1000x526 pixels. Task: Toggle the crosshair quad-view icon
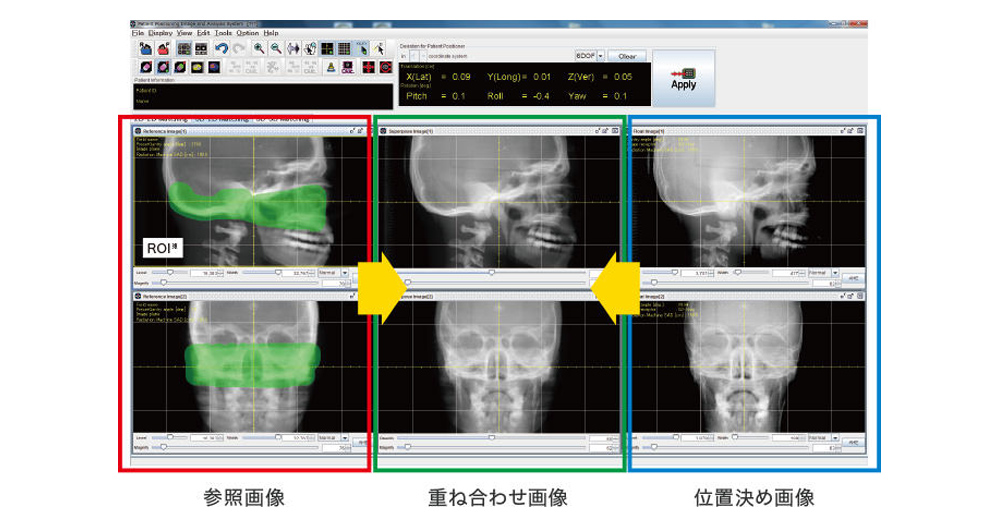coord(327,48)
